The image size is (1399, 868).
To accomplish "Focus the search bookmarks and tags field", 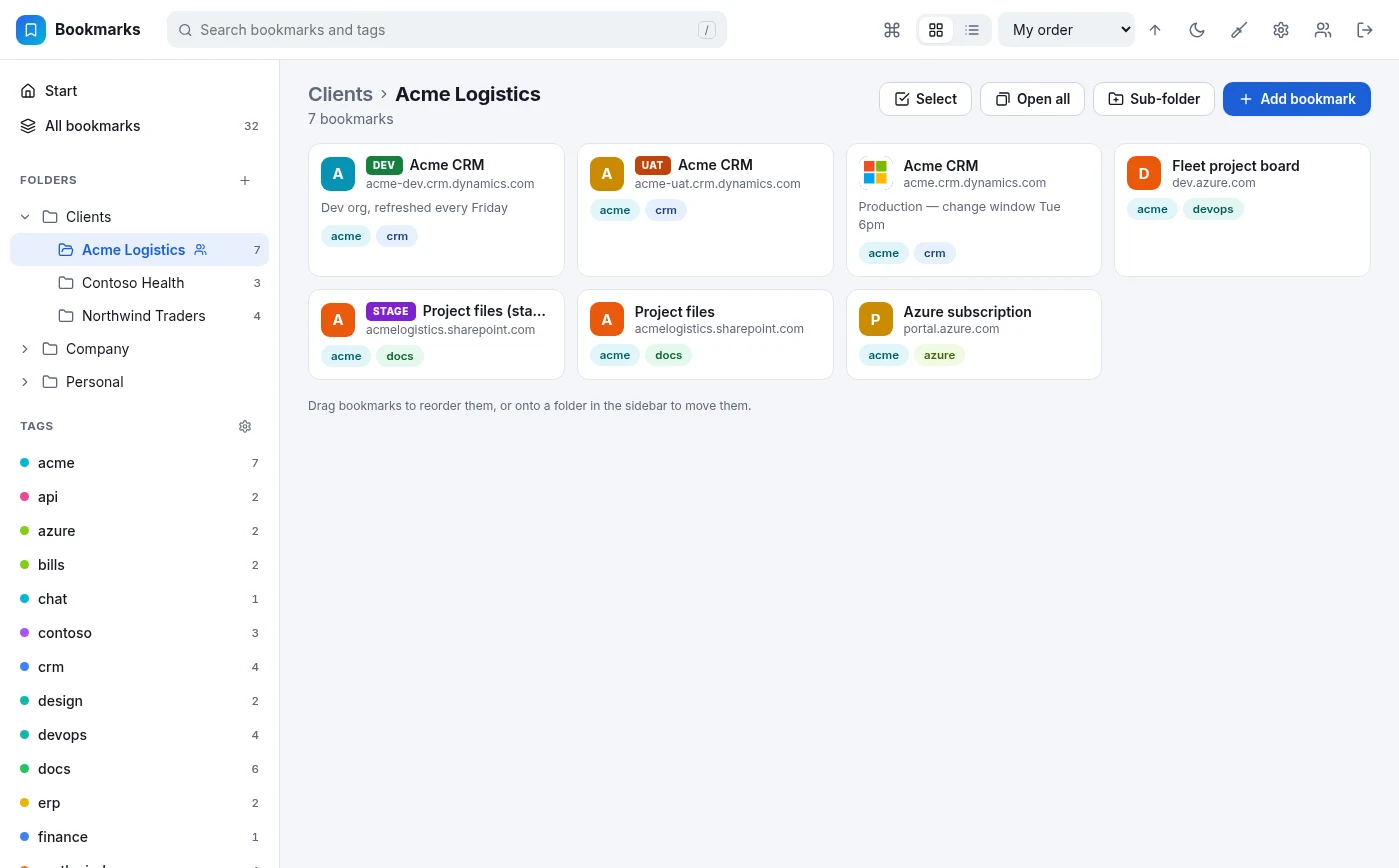I will (x=447, y=30).
